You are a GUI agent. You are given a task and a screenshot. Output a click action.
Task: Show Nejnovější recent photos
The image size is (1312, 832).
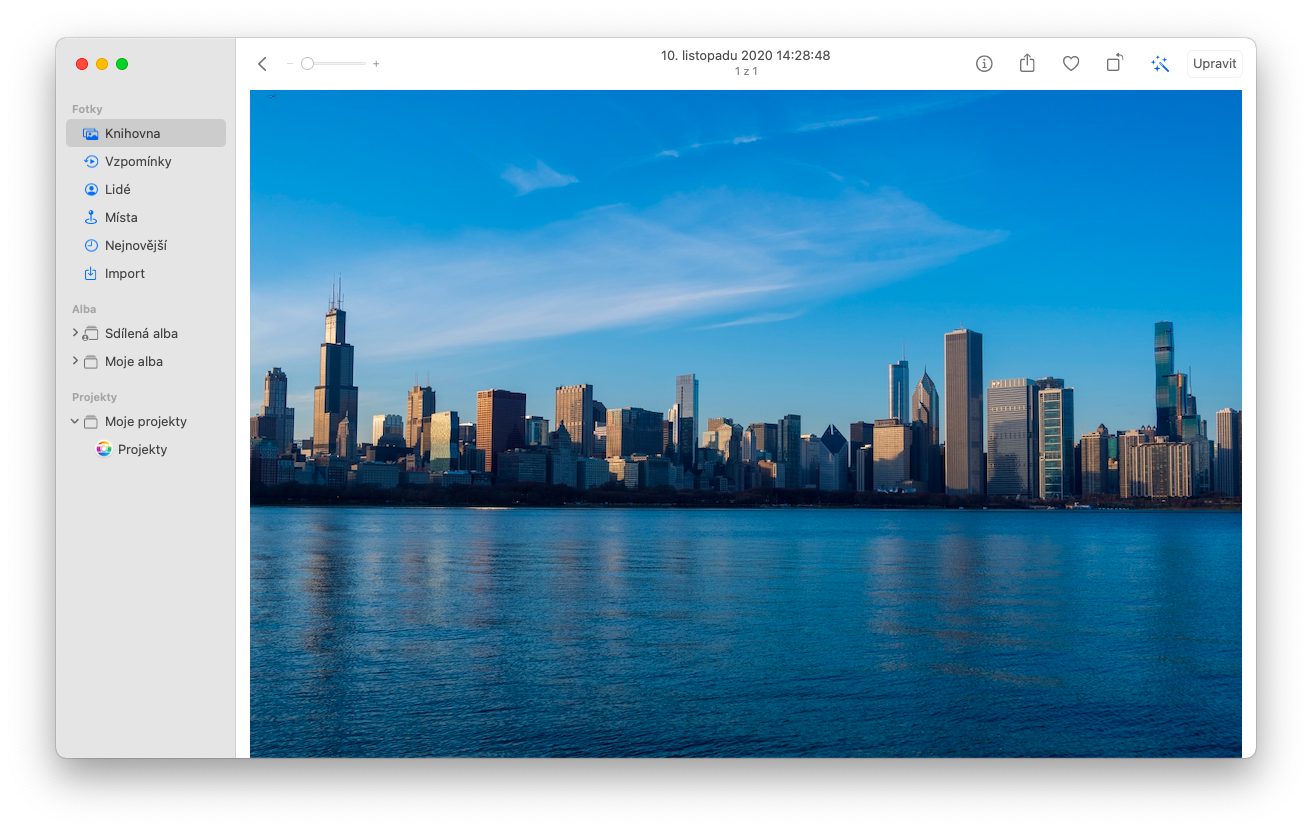point(134,245)
